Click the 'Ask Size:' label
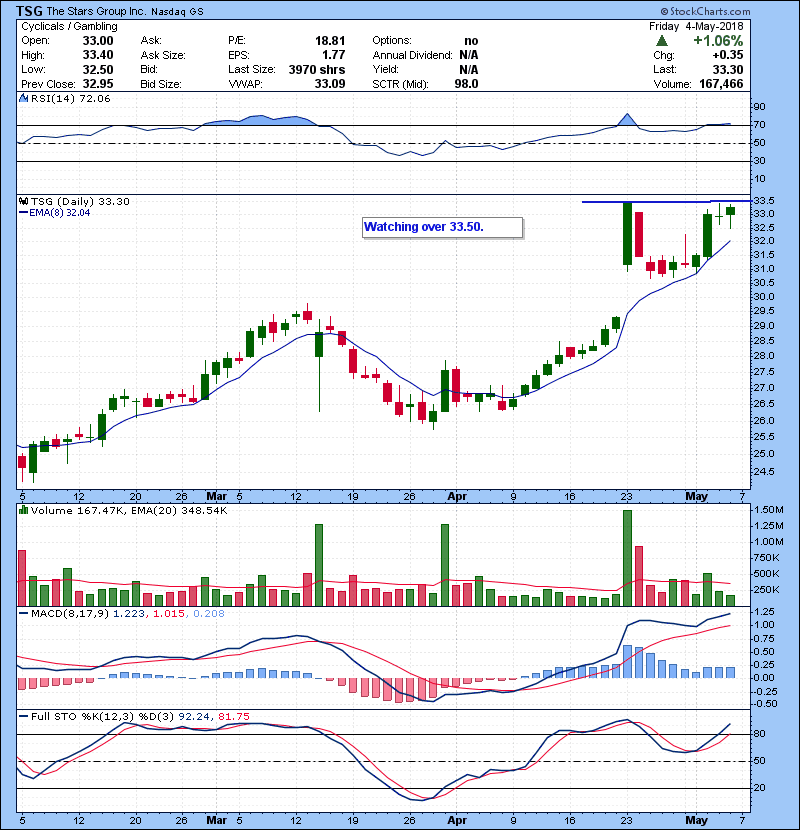Screen dimensions: 800x830 click(163, 55)
